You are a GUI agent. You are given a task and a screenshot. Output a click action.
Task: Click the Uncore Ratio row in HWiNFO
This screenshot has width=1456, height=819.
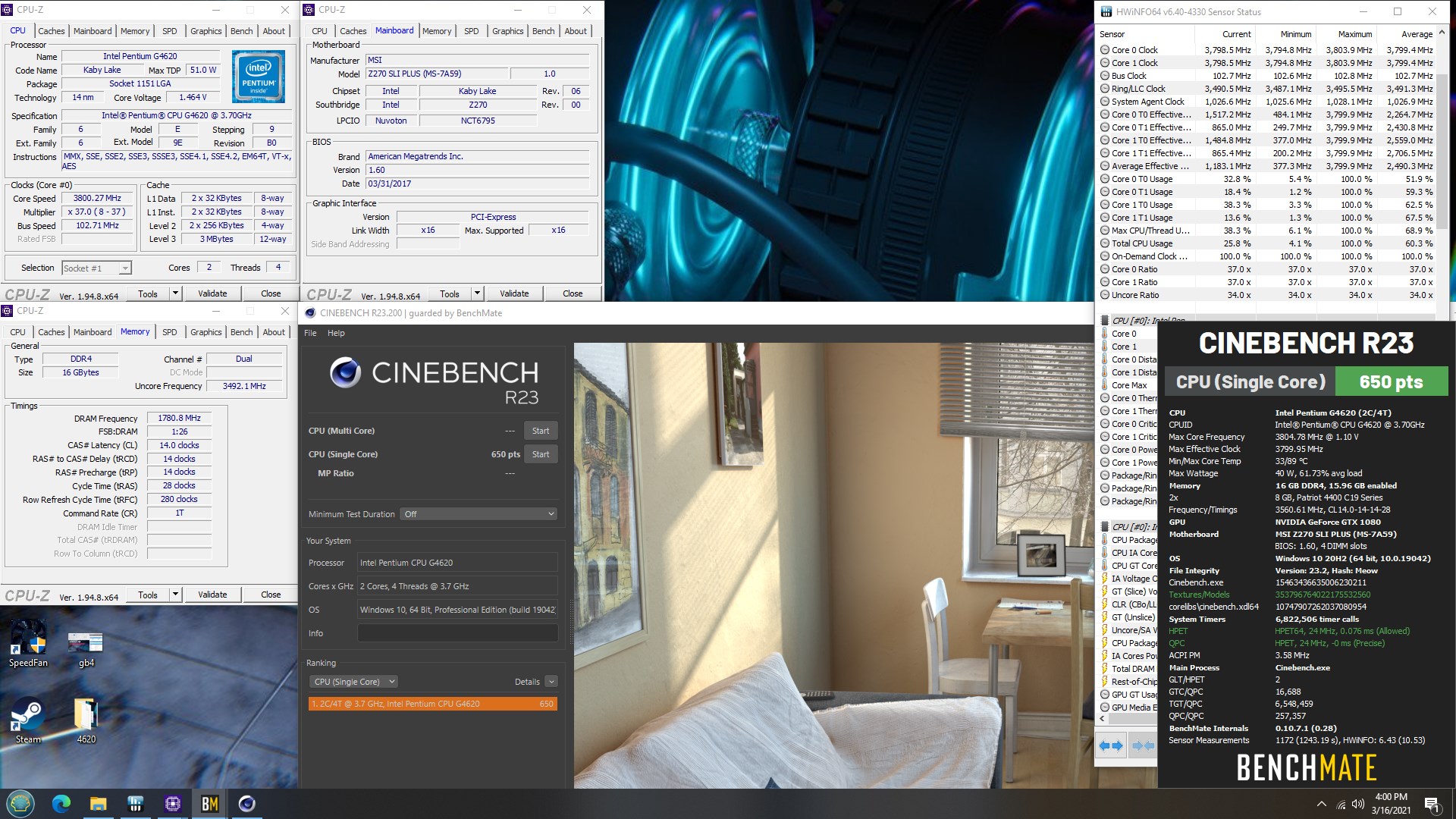pyautogui.click(x=1266, y=295)
